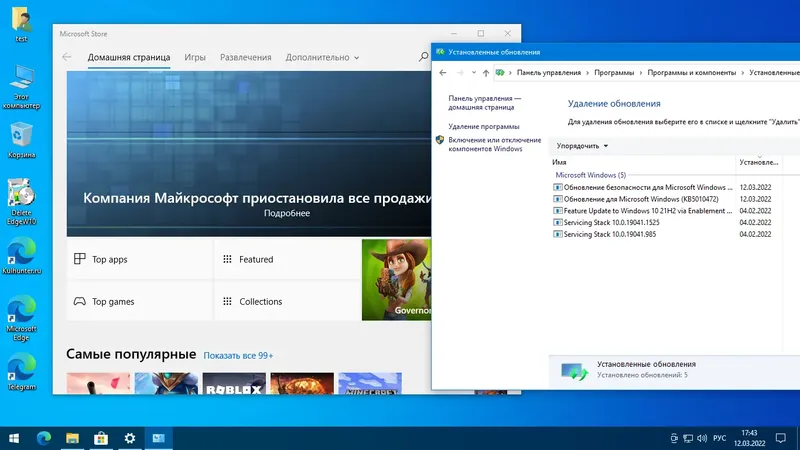This screenshot has height=450, width=800.
Task: Click 'Программы' breadcrumb in address bar
Action: click(614, 73)
